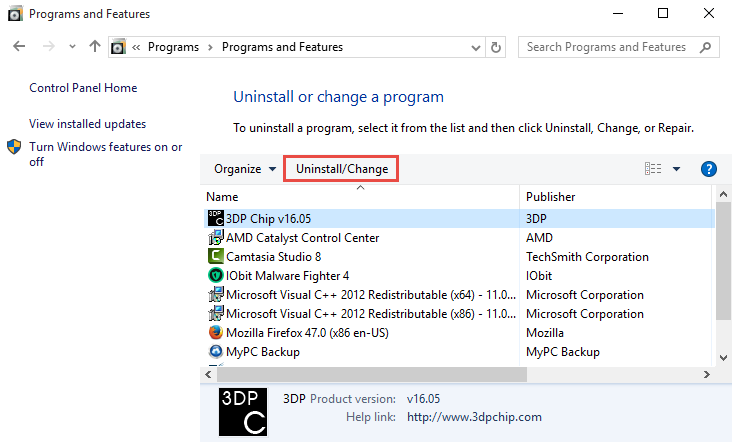Select the Programs and Features breadcrumb
This screenshot has width=732, height=442.
coord(282,47)
